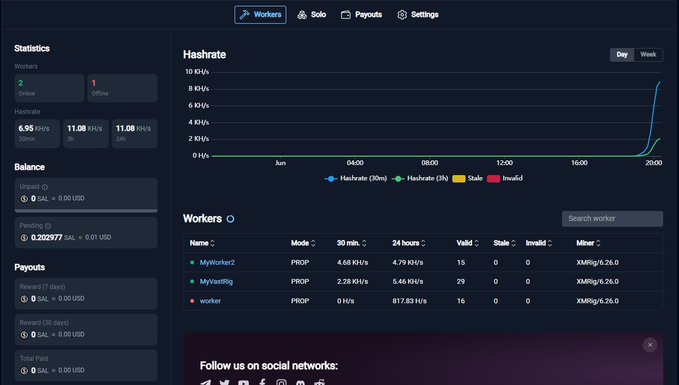Open the Workers tab
Viewport: 679px width, 385px height.
(260, 15)
